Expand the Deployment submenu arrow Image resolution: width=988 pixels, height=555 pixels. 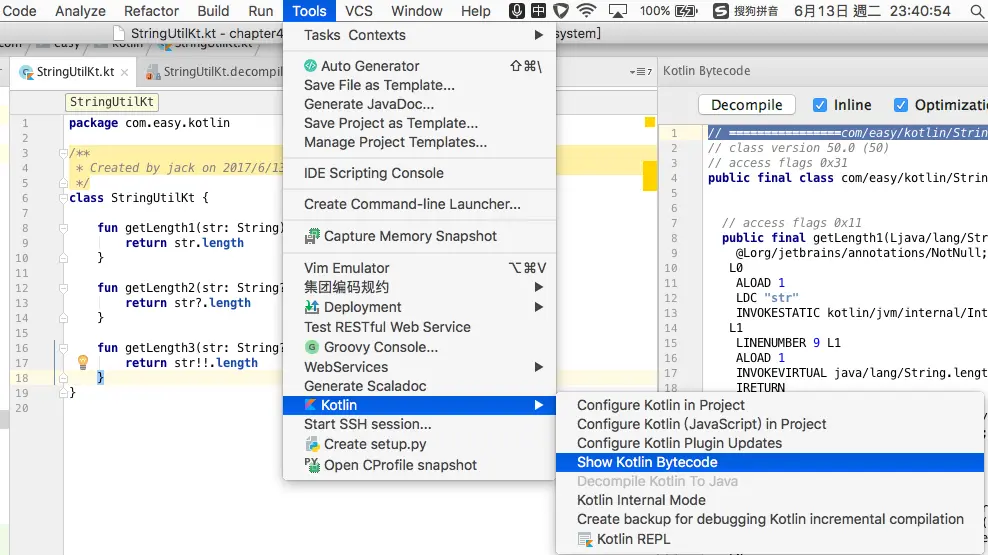pyautogui.click(x=539, y=307)
